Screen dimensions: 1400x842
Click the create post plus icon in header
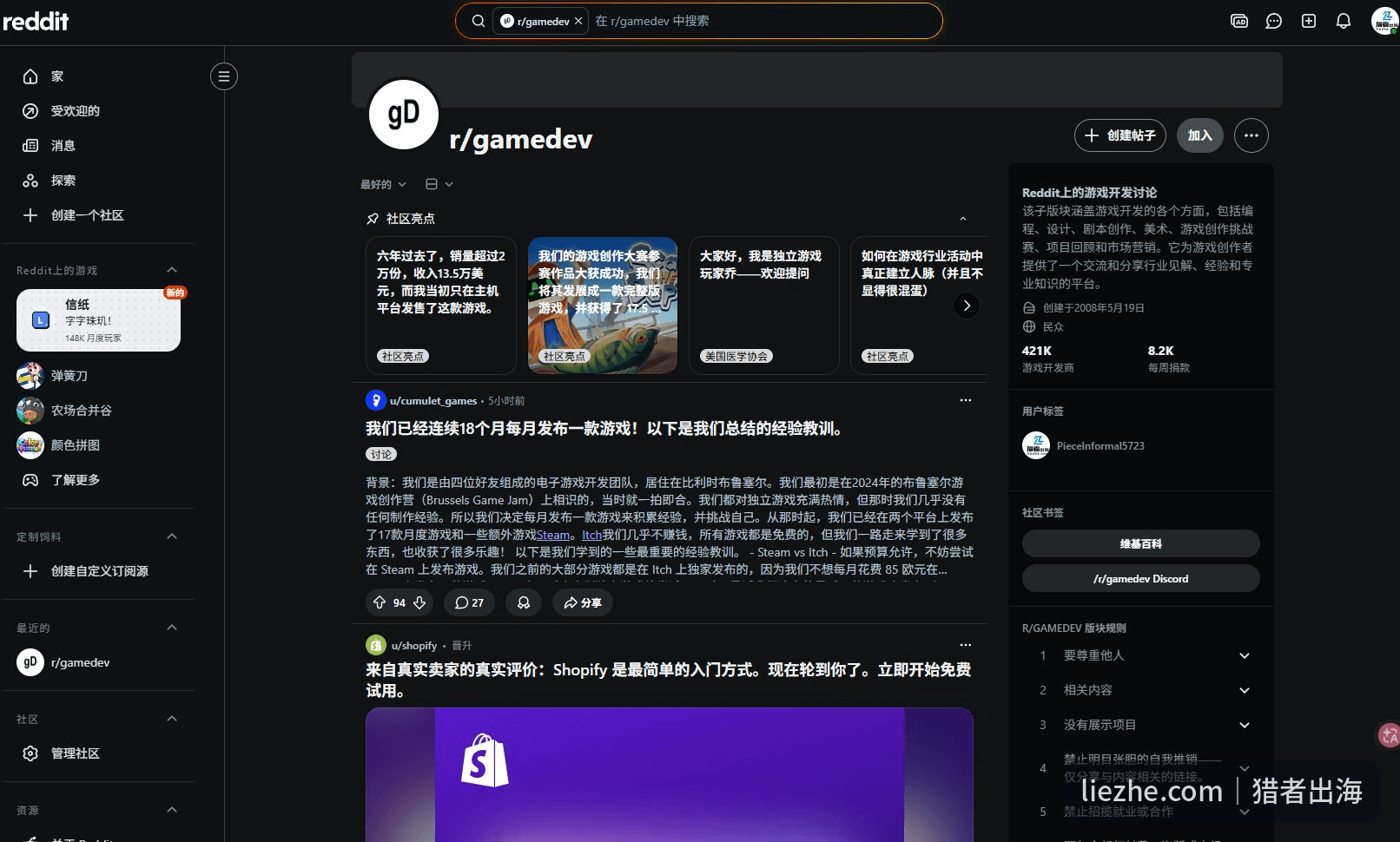pos(1309,21)
